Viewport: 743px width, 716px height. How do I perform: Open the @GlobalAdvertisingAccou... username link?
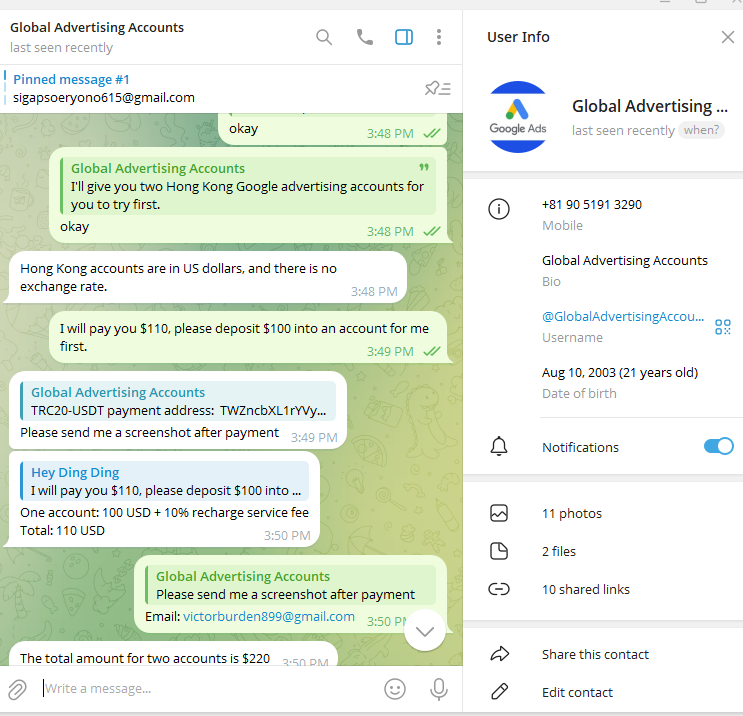point(623,317)
